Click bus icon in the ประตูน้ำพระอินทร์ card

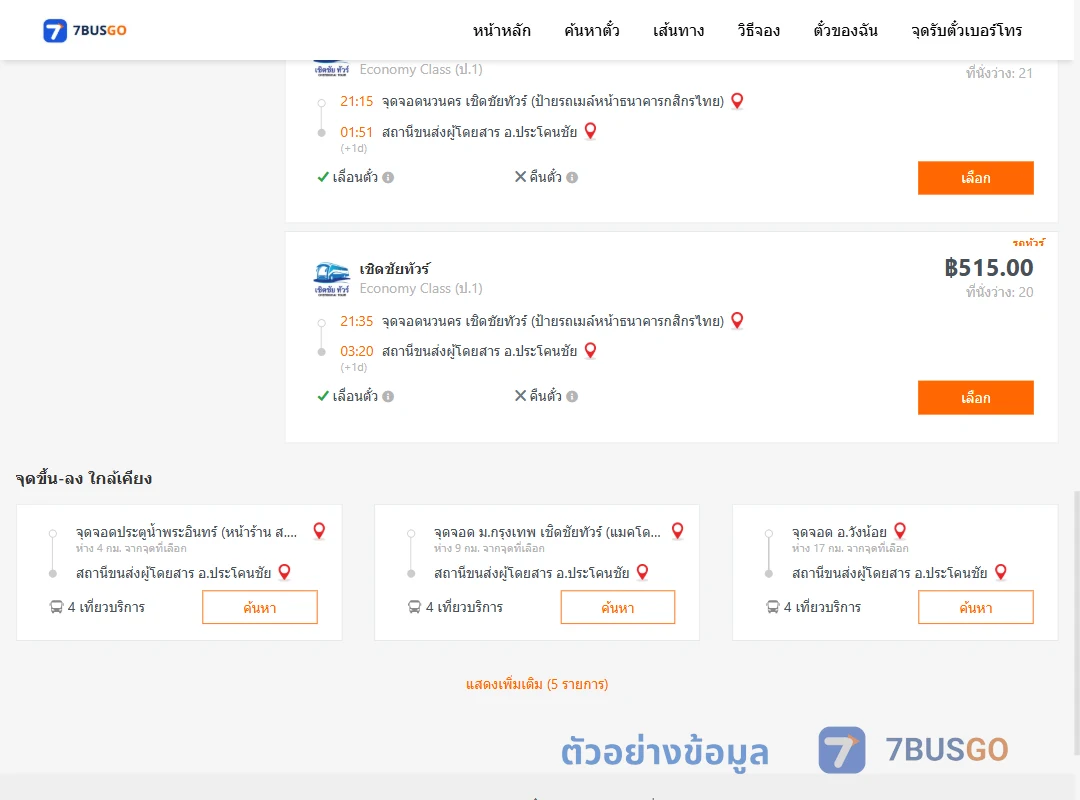pyautogui.click(x=56, y=607)
